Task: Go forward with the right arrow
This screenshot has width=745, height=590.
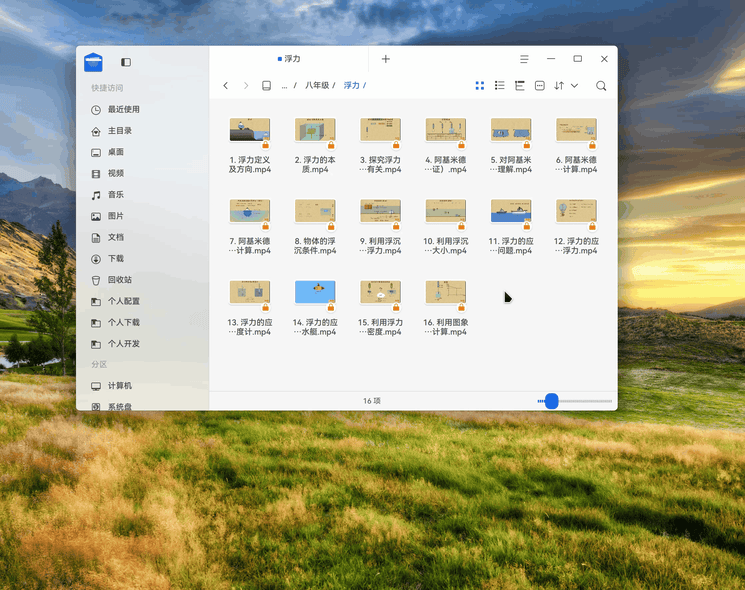Action: (246, 86)
